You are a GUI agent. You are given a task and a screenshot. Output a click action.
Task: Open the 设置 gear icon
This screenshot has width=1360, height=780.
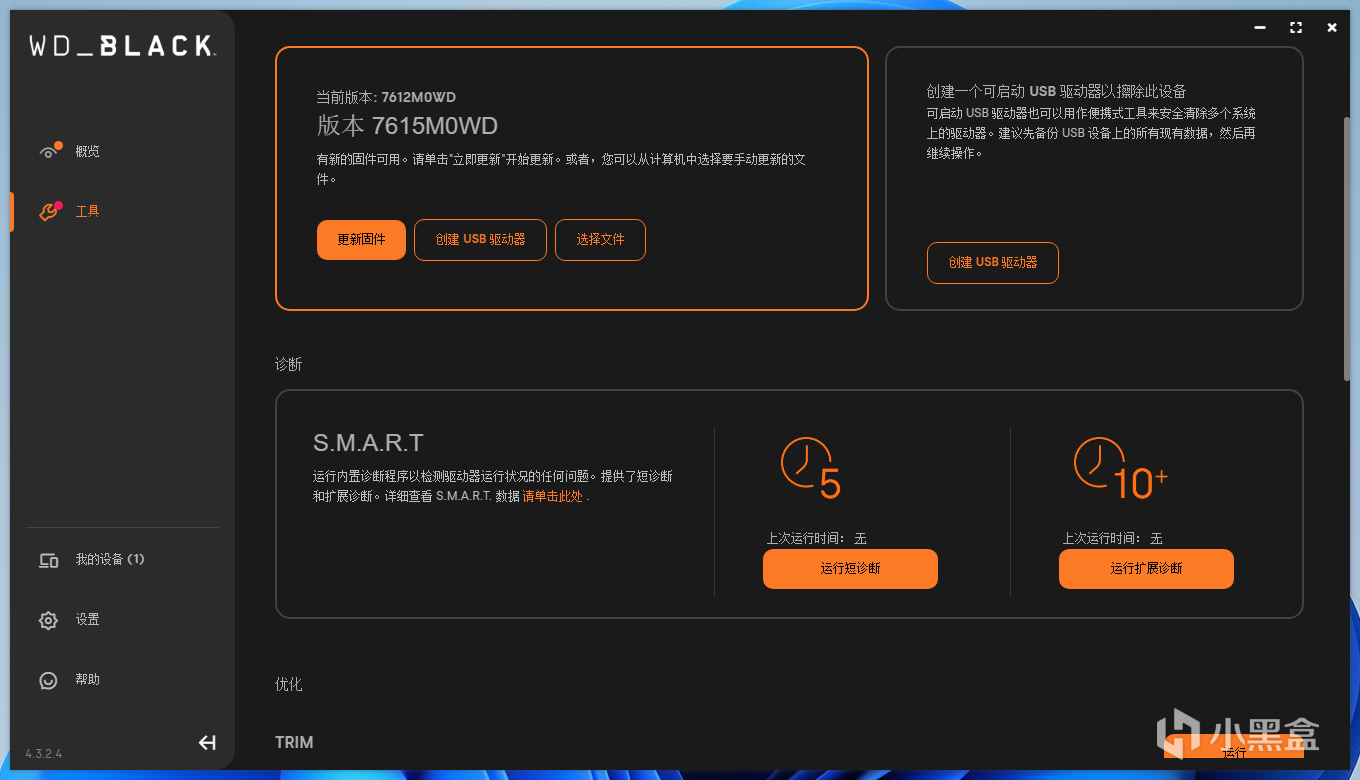[48, 620]
